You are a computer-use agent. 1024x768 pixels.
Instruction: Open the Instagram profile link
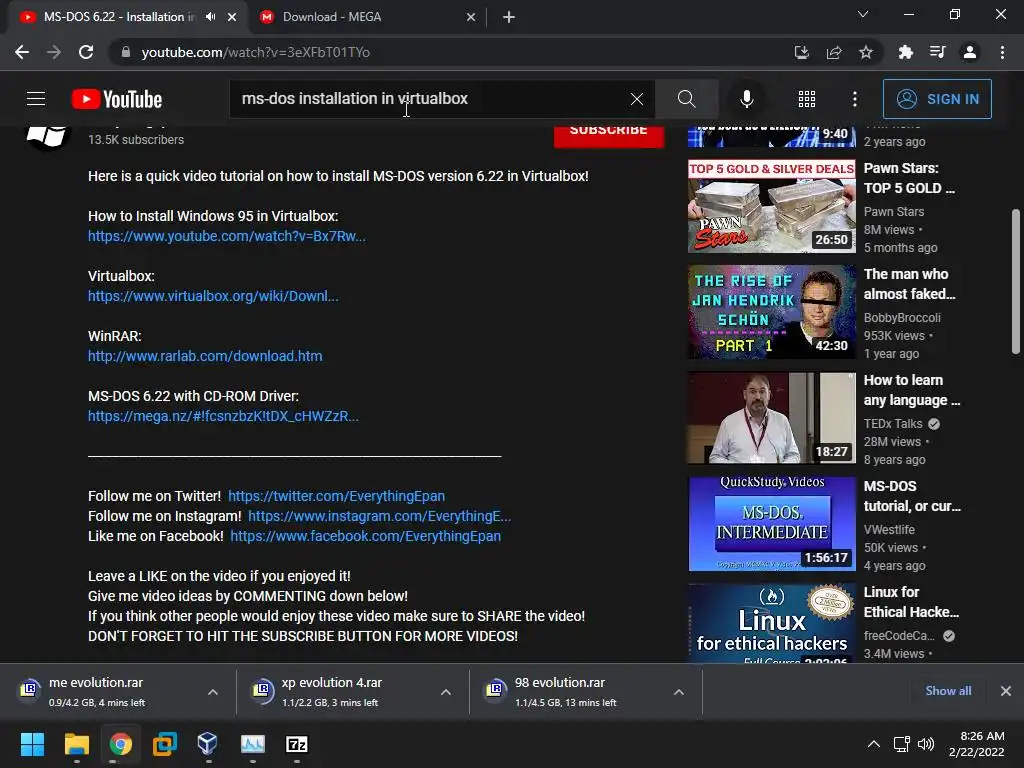coord(379,516)
